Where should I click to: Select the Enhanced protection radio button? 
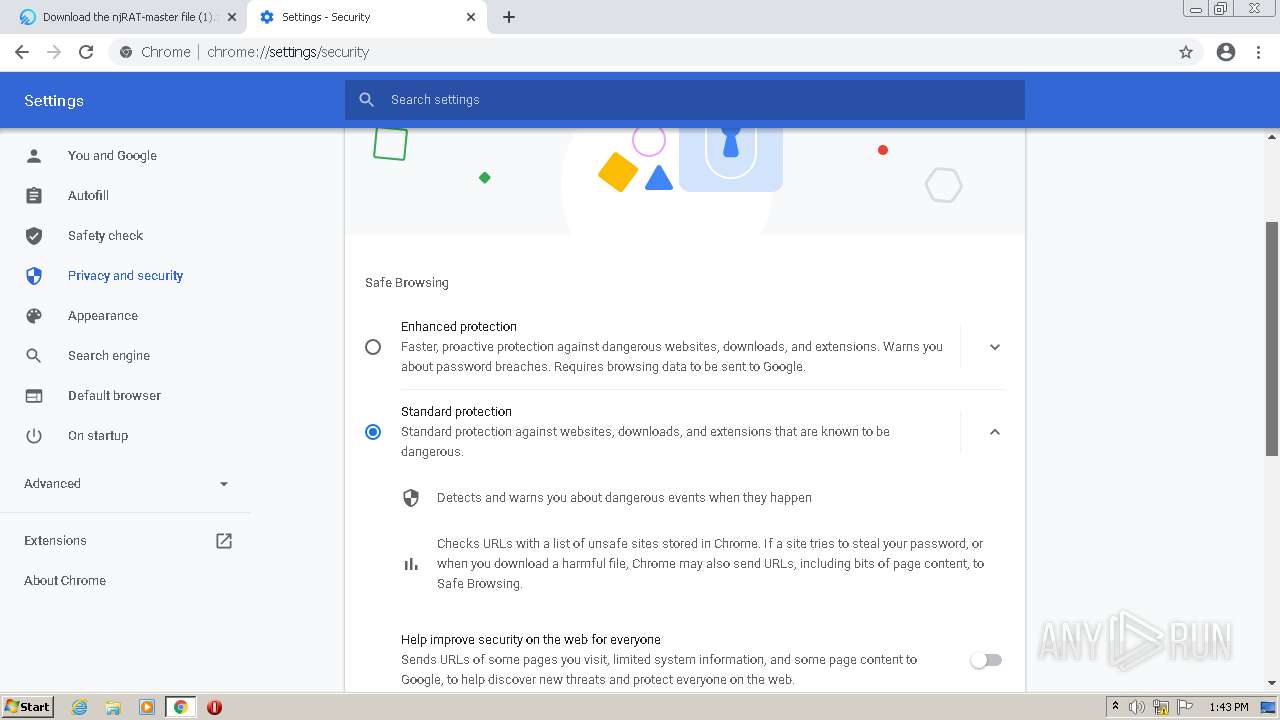373,347
